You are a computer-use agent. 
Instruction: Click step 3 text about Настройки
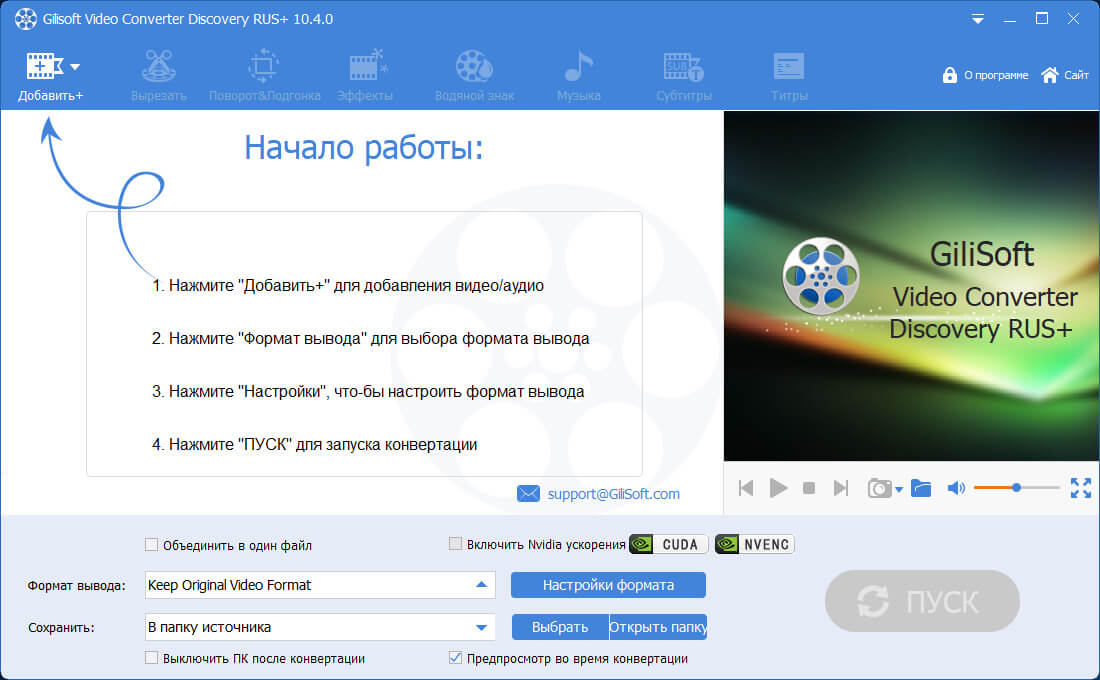pyautogui.click(x=368, y=392)
